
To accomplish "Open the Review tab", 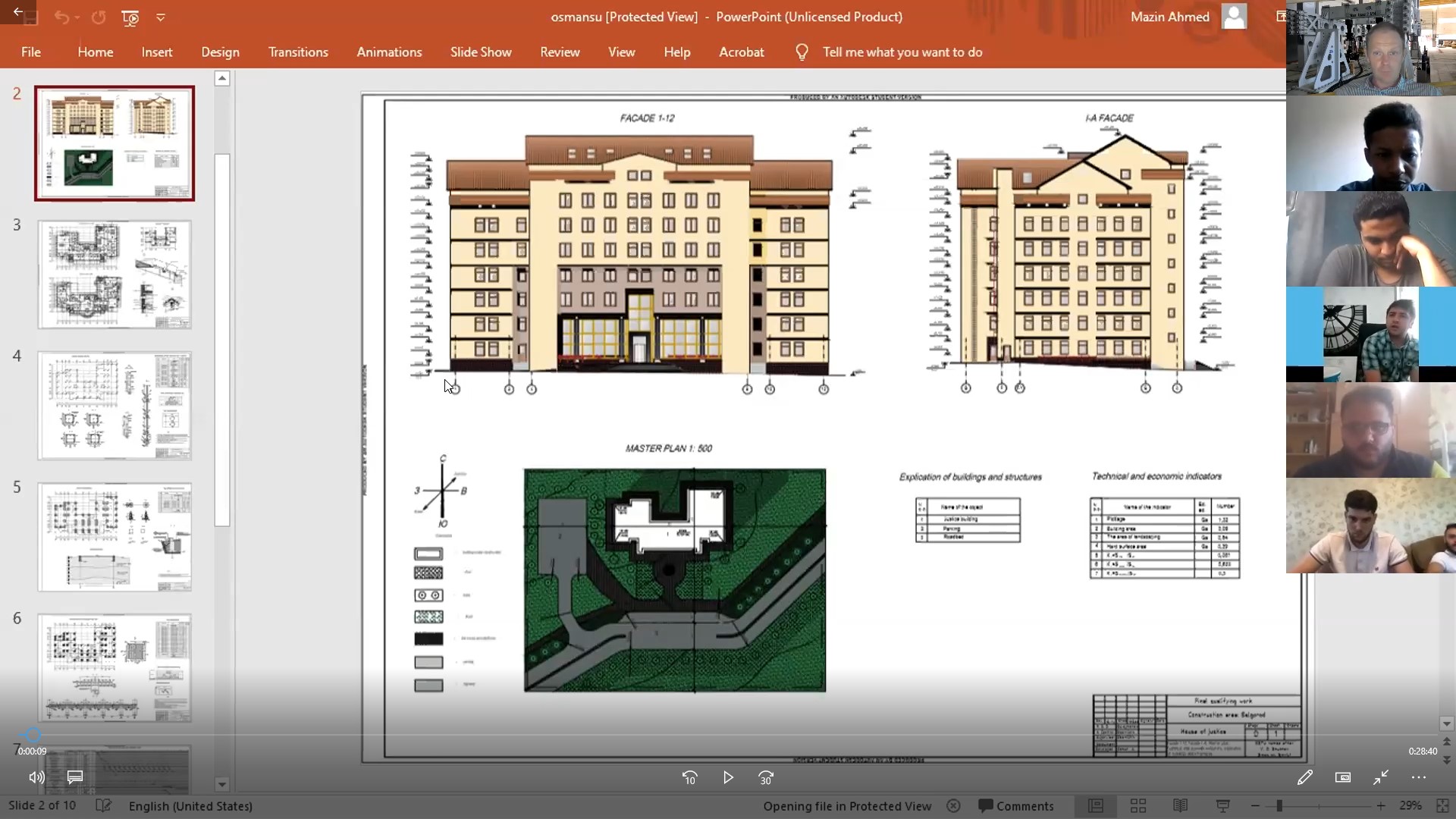I will 560,52.
